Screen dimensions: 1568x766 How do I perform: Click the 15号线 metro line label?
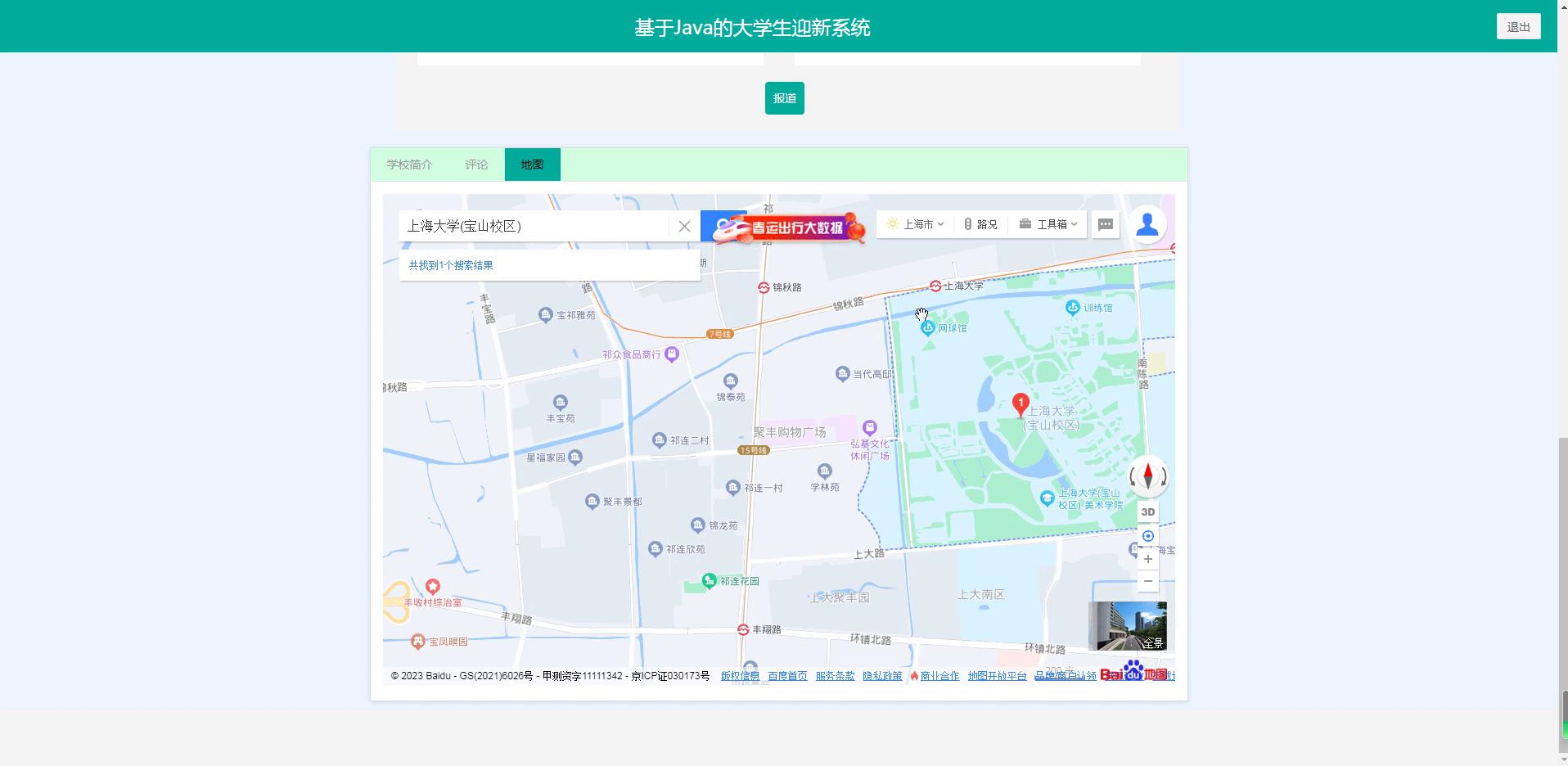[x=754, y=450]
